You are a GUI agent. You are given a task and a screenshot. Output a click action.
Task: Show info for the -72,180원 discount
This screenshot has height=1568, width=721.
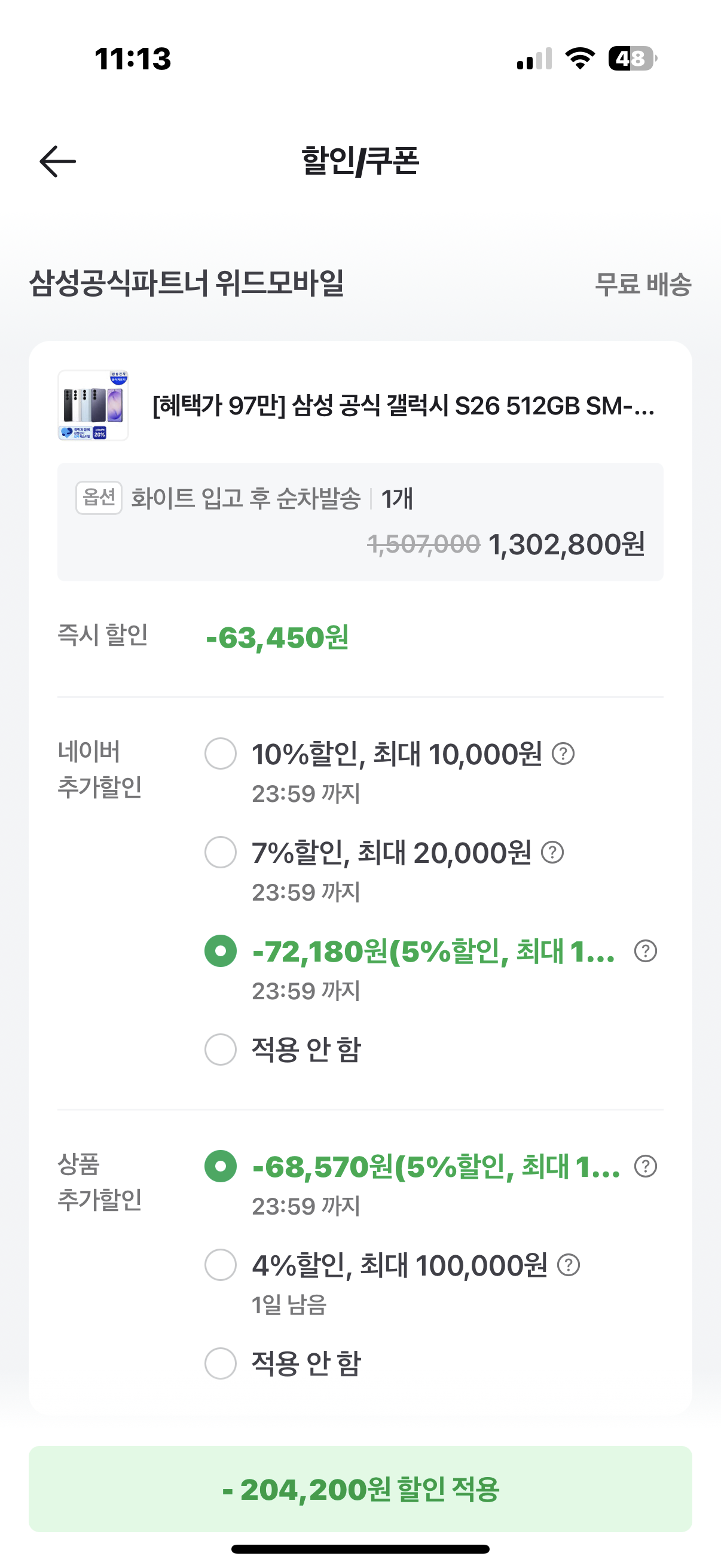coord(646,951)
